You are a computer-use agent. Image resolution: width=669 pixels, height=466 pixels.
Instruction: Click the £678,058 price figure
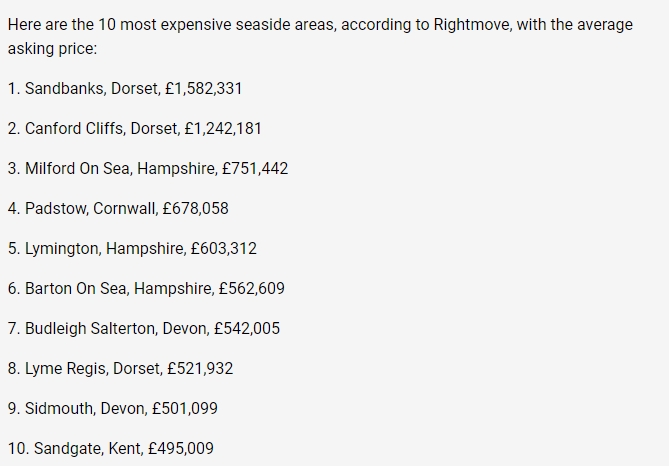point(195,208)
